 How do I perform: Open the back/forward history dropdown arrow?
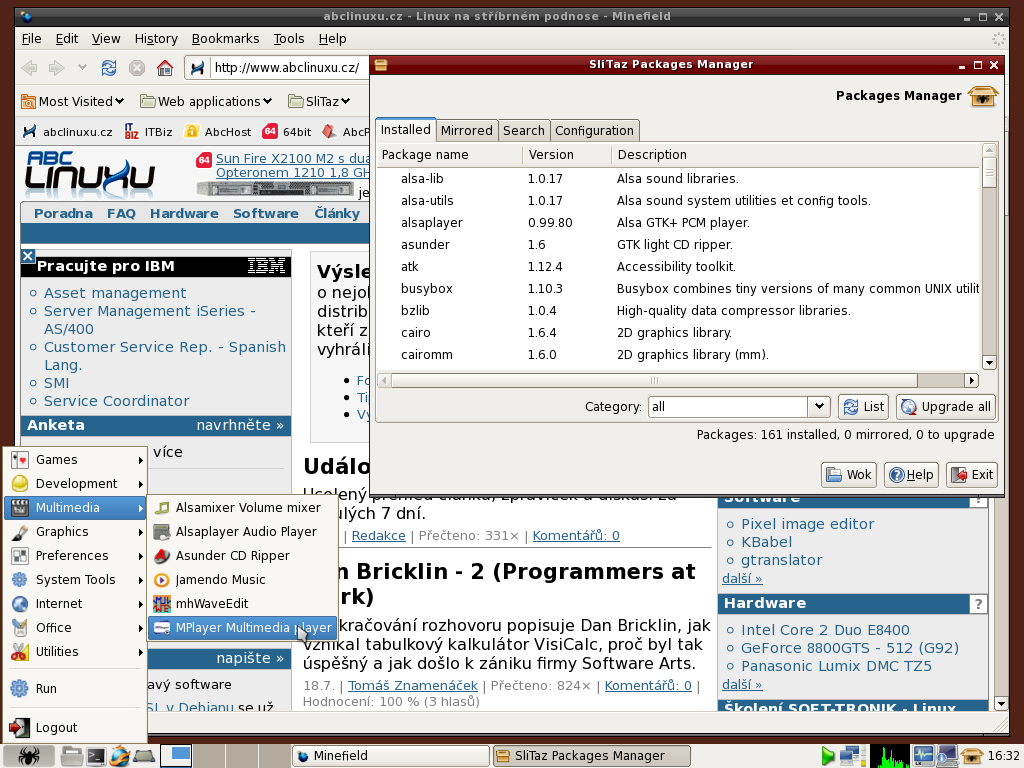pyautogui.click(x=82, y=67)
